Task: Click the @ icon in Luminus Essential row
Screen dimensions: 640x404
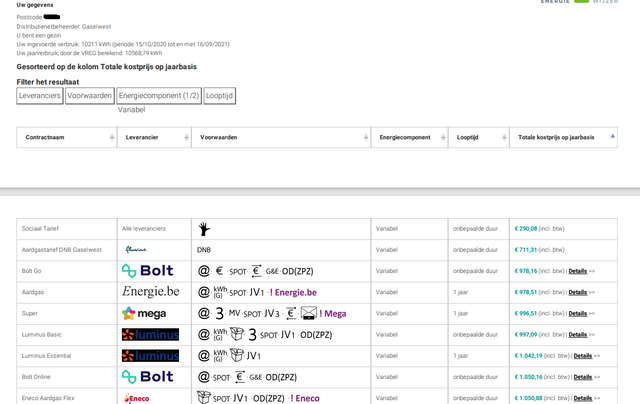Action: [x=204, y=356]
